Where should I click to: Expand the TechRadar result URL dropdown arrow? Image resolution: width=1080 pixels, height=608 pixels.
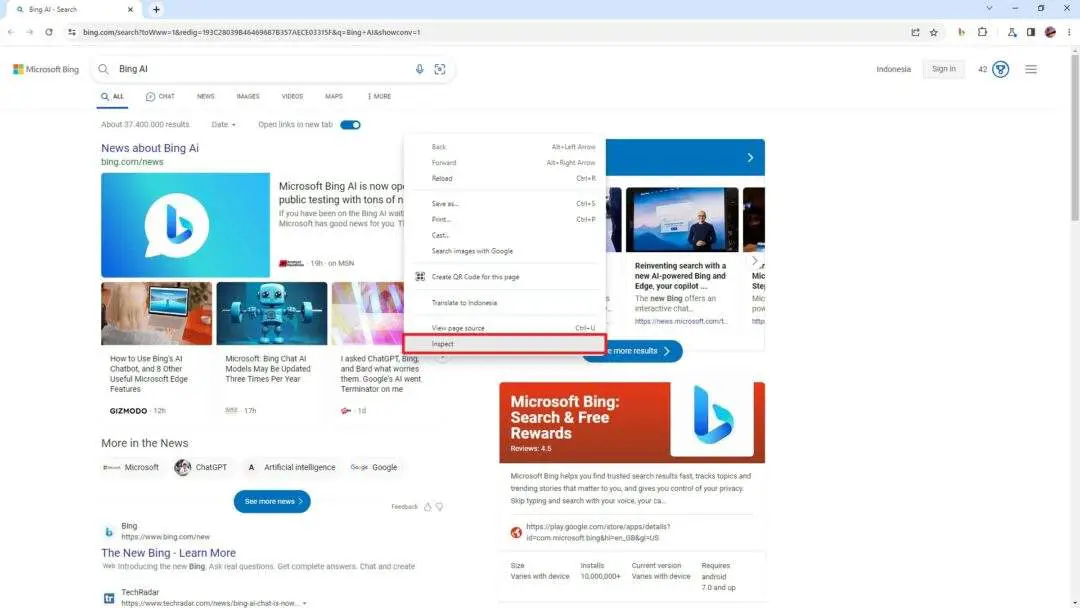coord(304,604)
